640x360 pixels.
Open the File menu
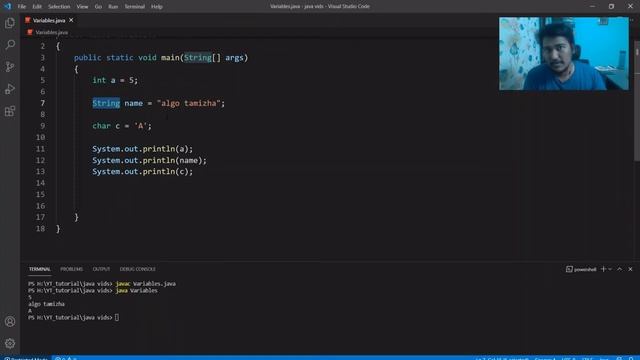click(22, 7)
